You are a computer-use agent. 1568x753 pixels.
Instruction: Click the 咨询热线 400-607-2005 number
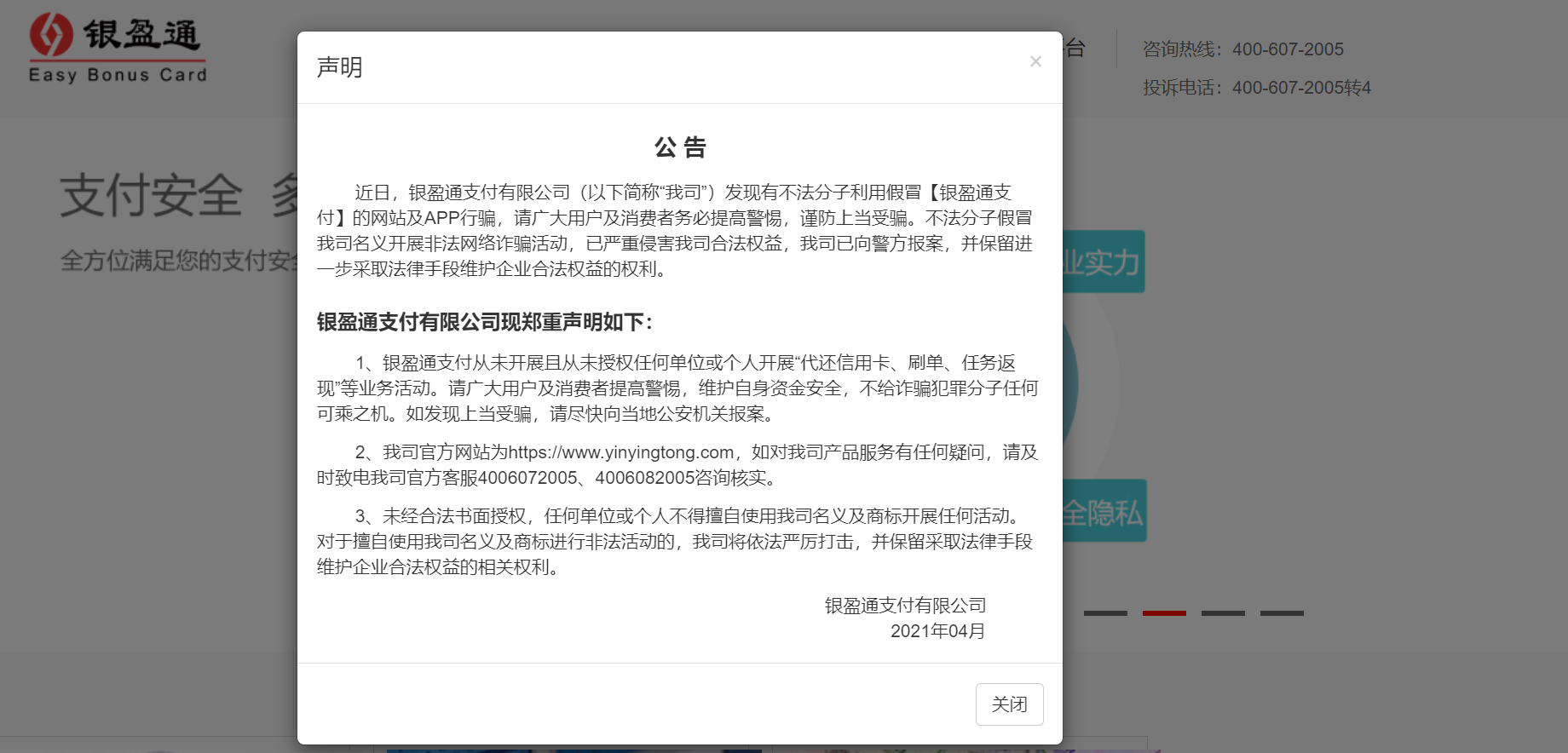[x=1287, y=49]
